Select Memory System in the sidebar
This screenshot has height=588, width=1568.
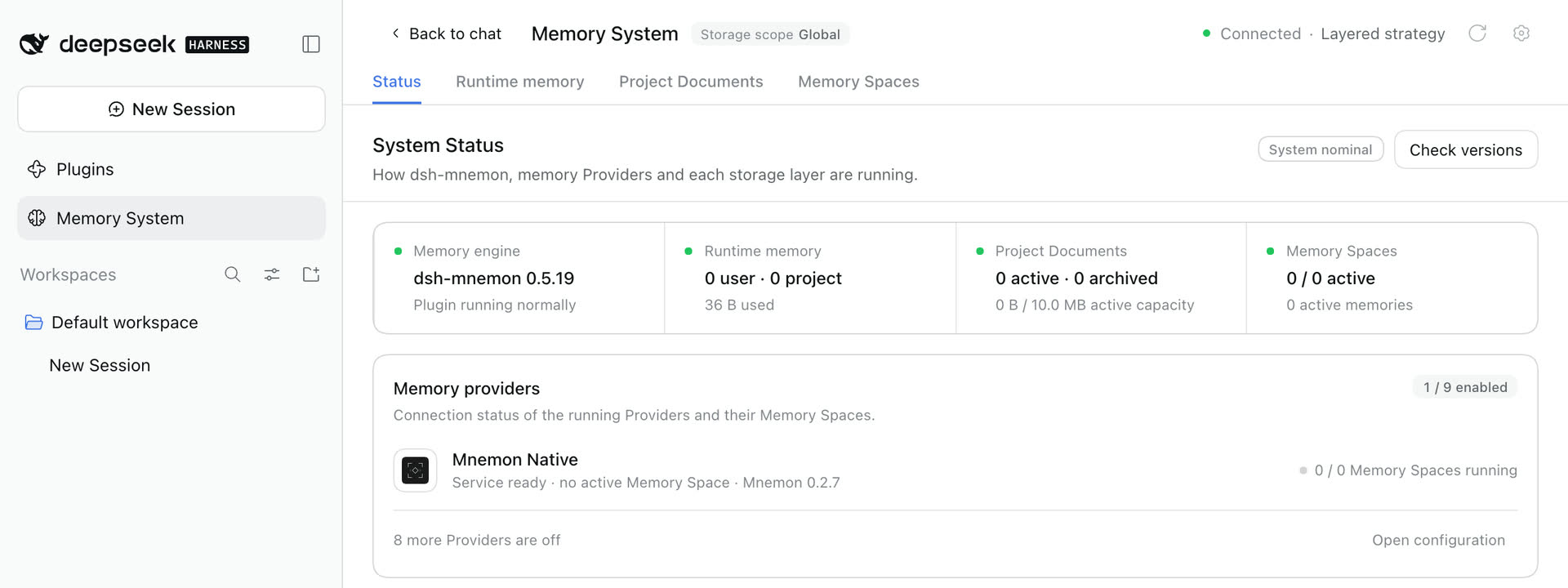click(171, 218)
